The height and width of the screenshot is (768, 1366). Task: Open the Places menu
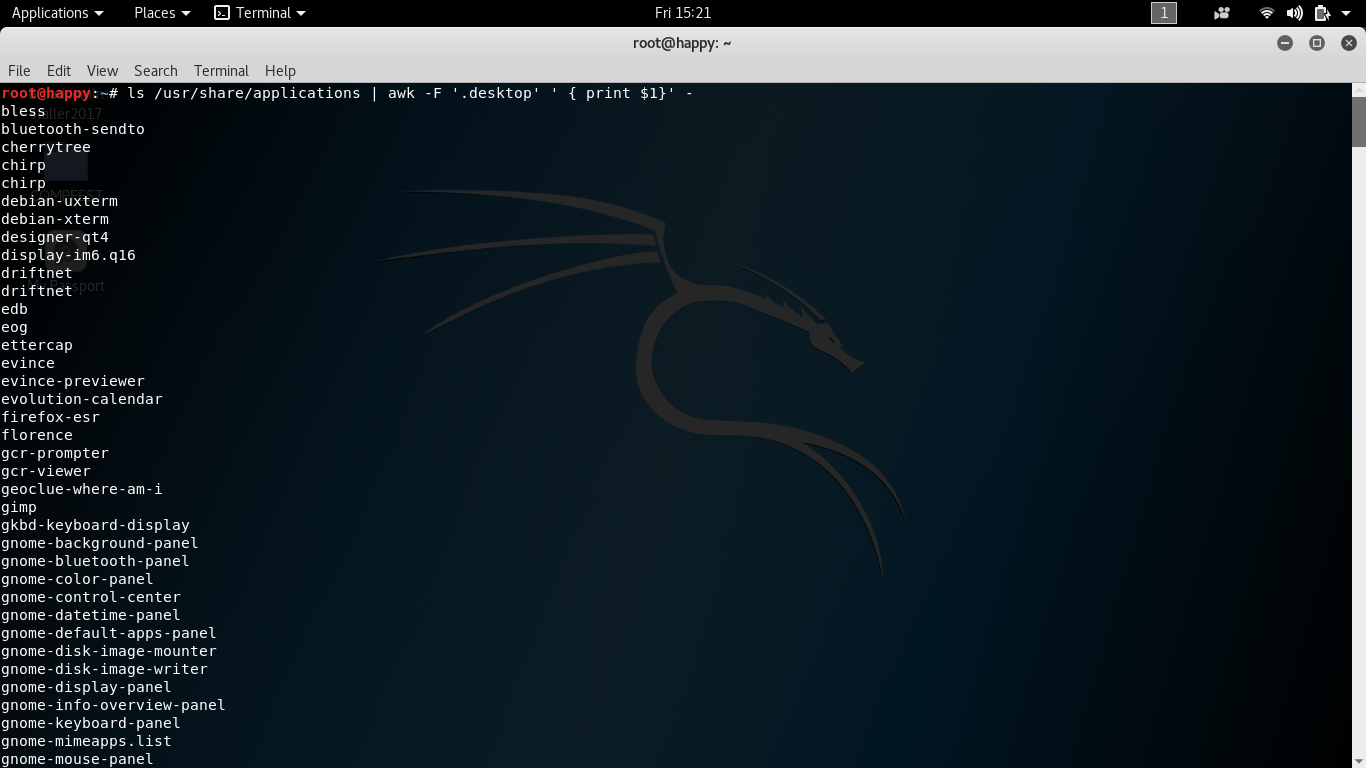[x=162, y=13]
